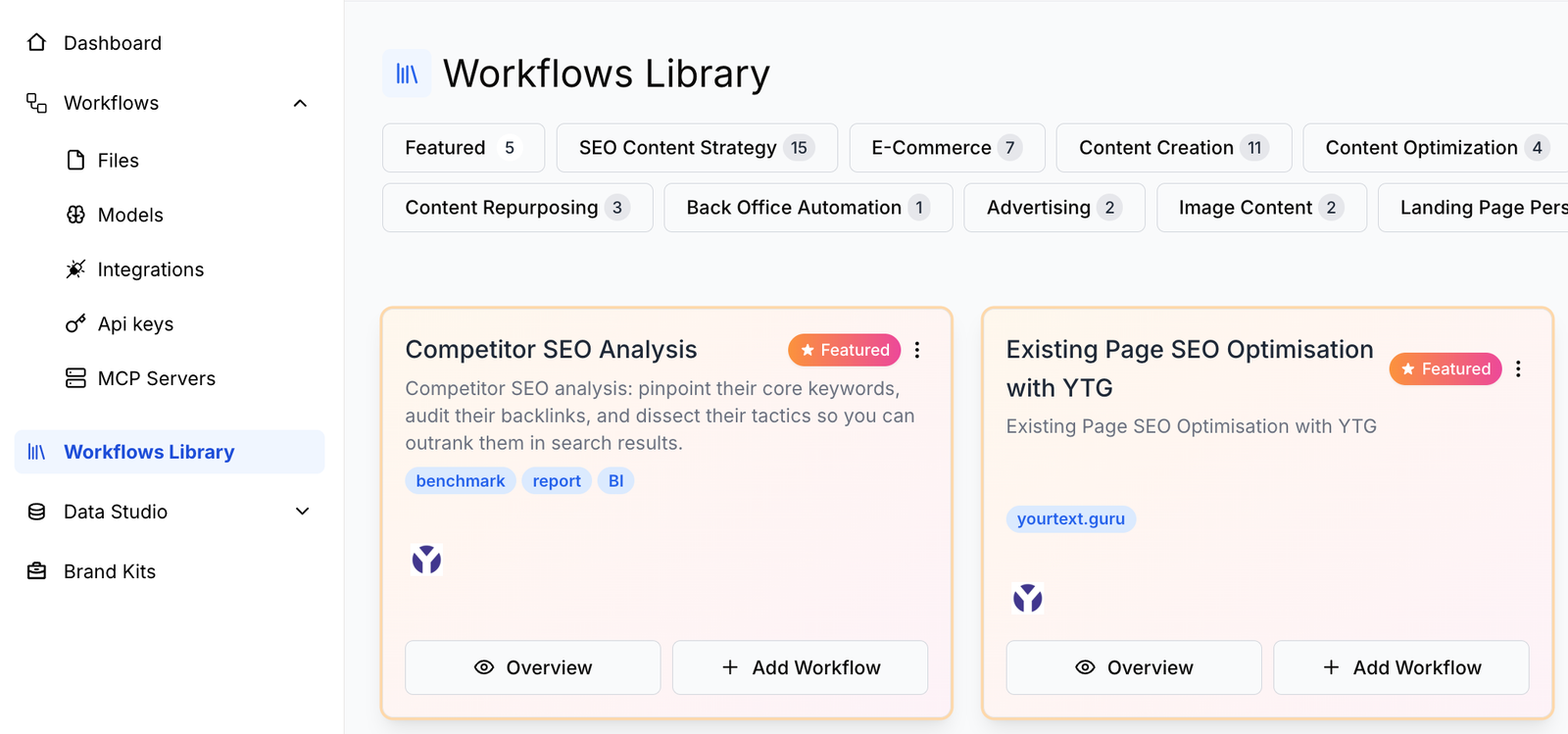
Task: Click the BI tag
Action: 615,481
